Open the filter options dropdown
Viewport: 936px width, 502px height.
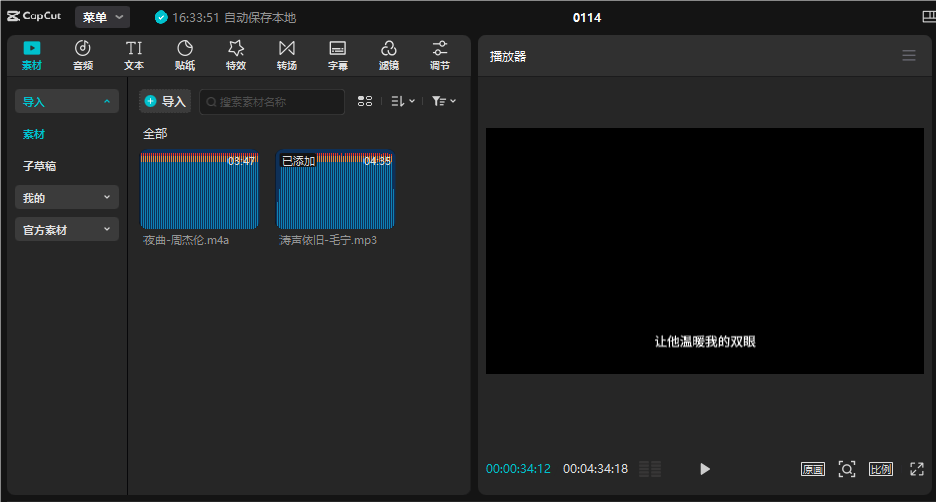click(444, 101)
